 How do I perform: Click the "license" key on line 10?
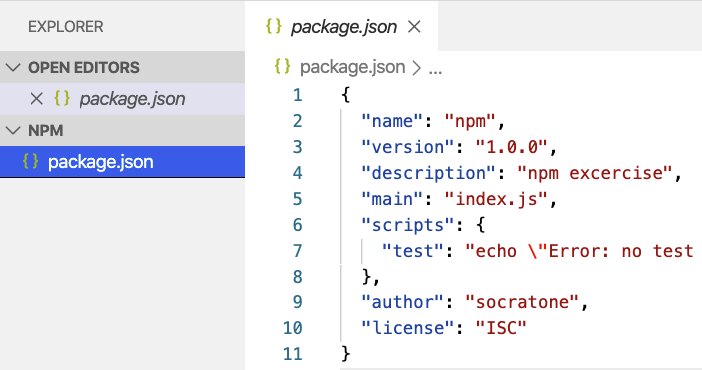click(407, 328)
